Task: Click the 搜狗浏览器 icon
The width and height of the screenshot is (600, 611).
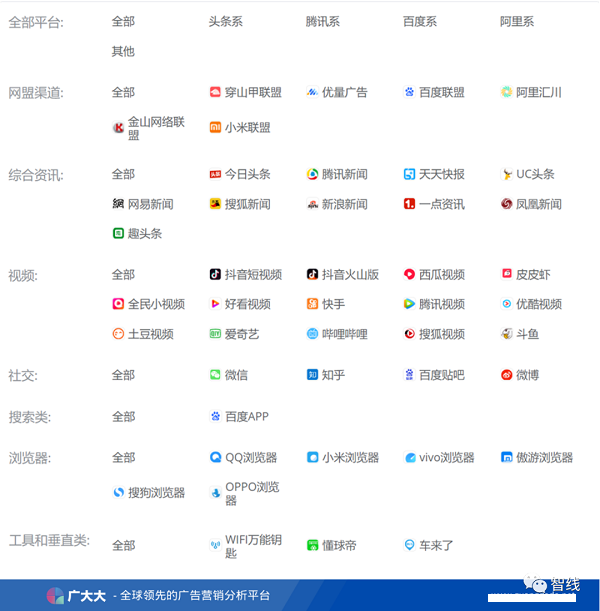Action: click(118, 493)
